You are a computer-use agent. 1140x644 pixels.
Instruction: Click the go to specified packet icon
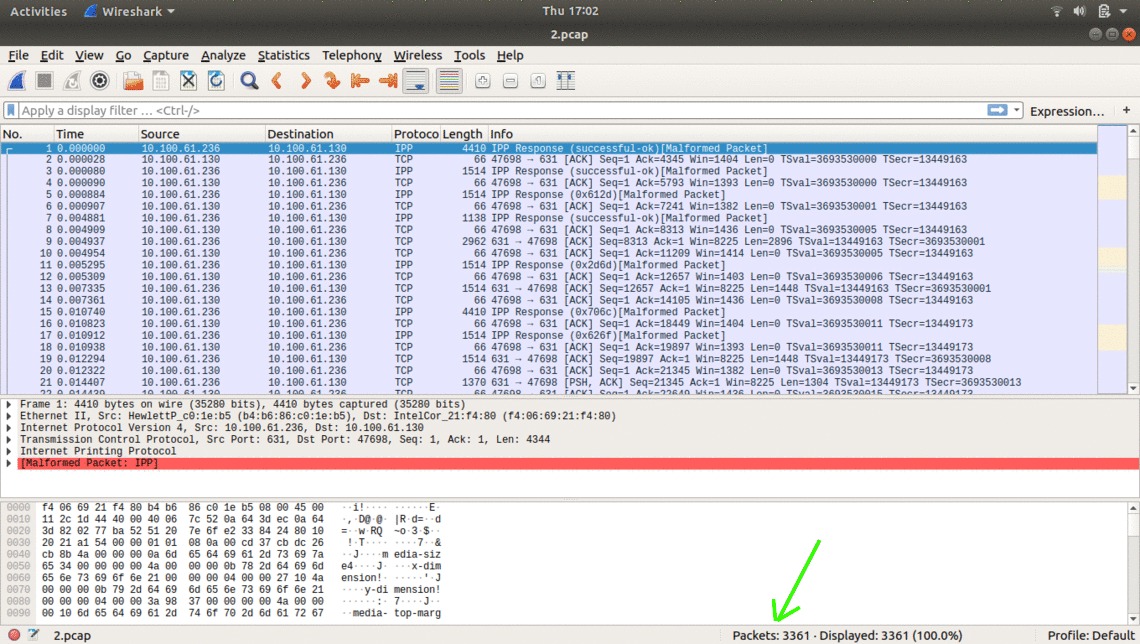coord(332,81)
